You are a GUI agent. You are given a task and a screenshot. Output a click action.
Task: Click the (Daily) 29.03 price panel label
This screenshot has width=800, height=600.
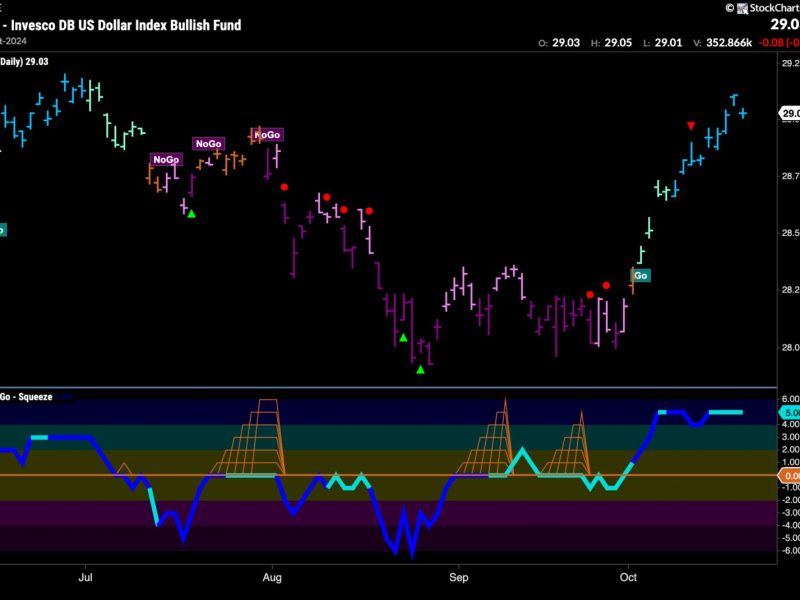(24, 62)
